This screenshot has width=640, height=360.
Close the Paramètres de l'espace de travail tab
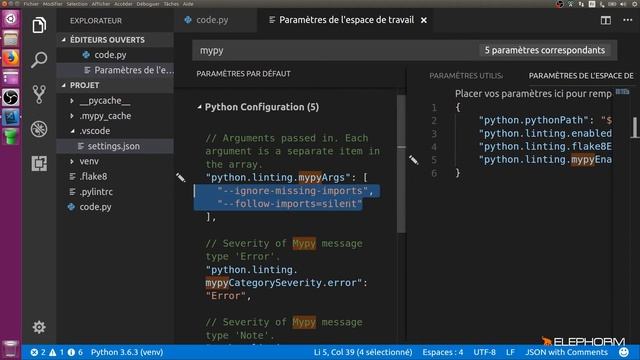click(x=424, y=20)
